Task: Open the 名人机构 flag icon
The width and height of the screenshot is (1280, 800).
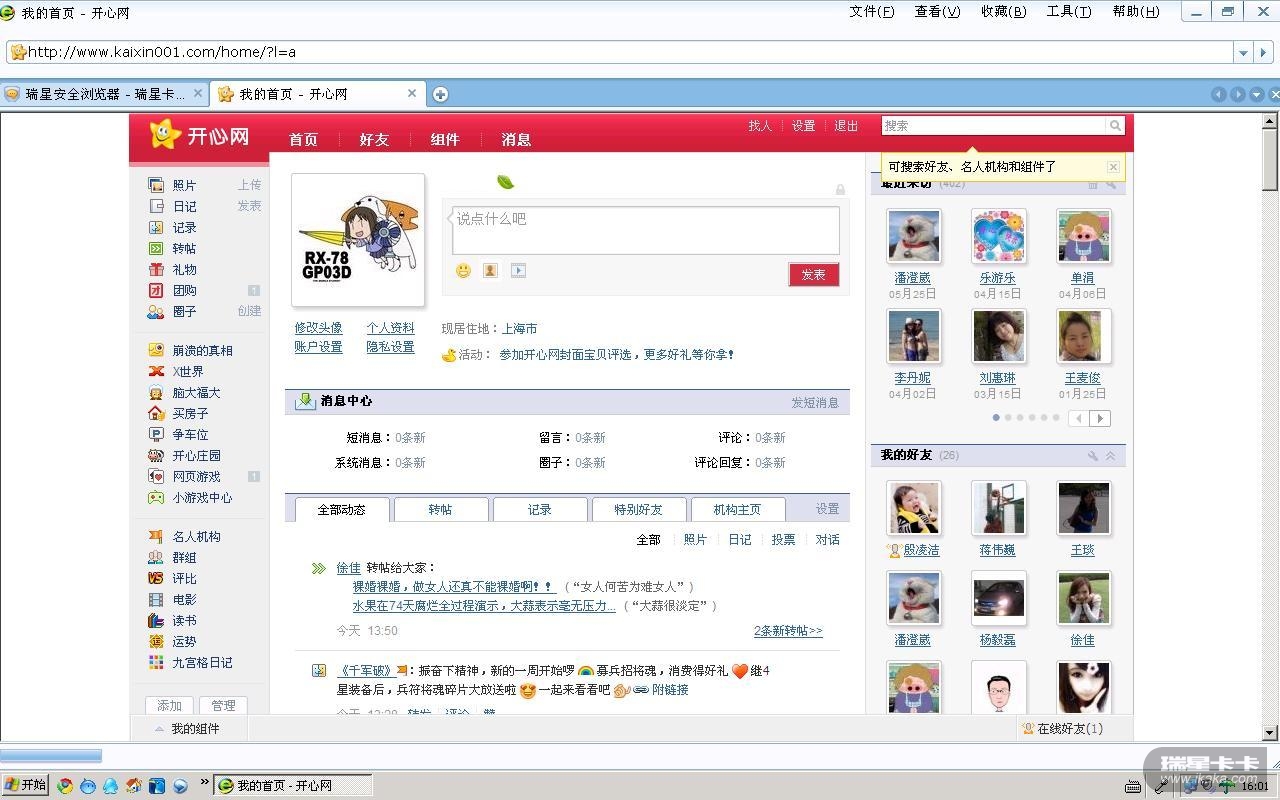Action: click(x=156, y=536)
